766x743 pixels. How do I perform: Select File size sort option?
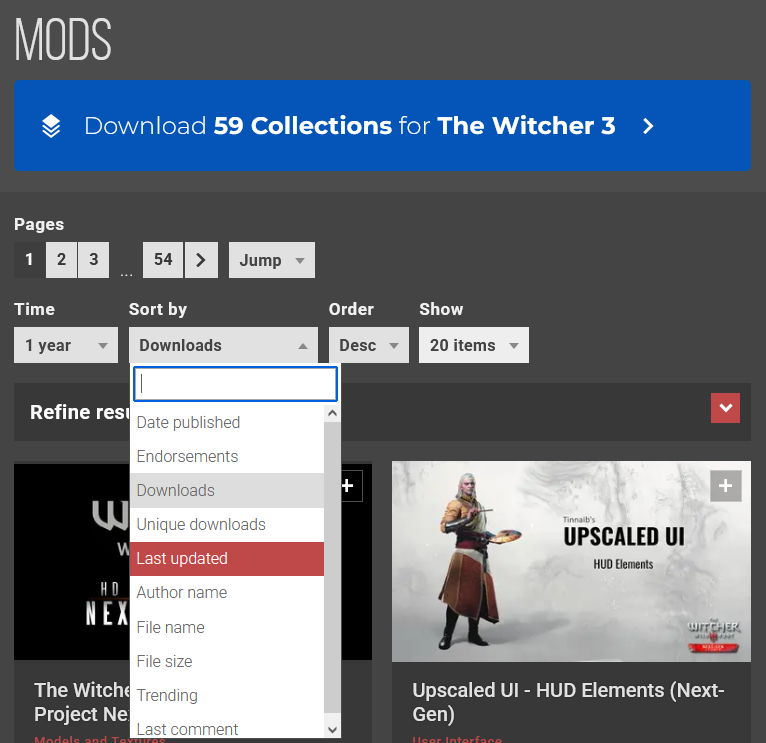[x=227, y=661]
